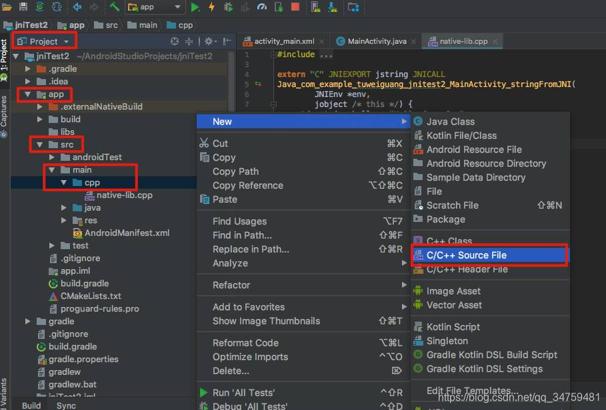Collapse the src folder
Screen dimensions: 606x410
click(x=39, y=145)
